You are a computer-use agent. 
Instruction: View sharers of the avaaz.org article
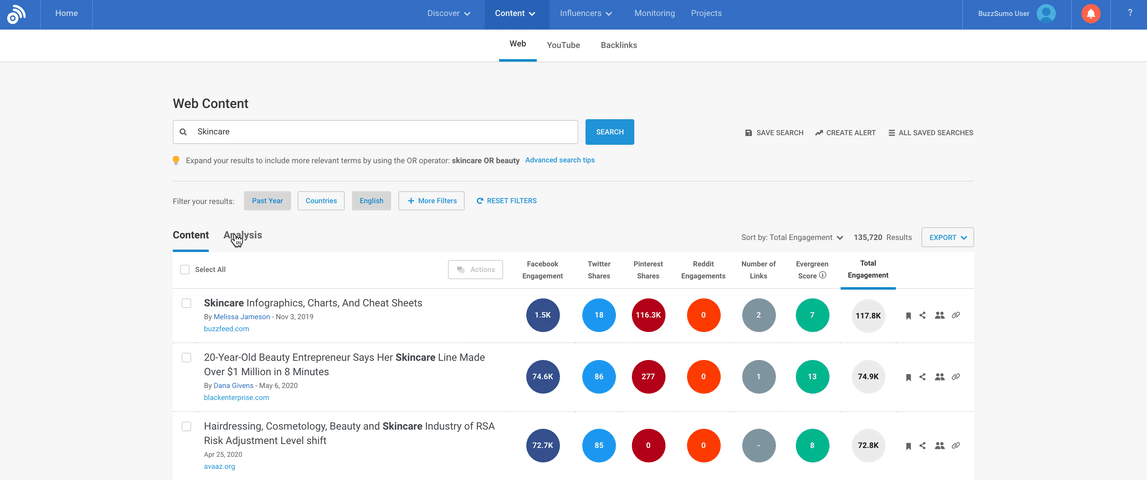click(x=939, y=446)
